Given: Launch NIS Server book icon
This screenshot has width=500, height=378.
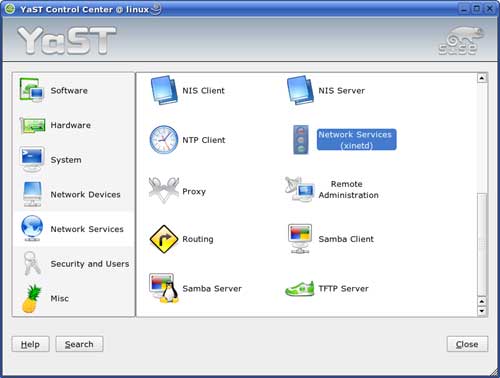Looking at the screenshot, I should pos(300,90).
